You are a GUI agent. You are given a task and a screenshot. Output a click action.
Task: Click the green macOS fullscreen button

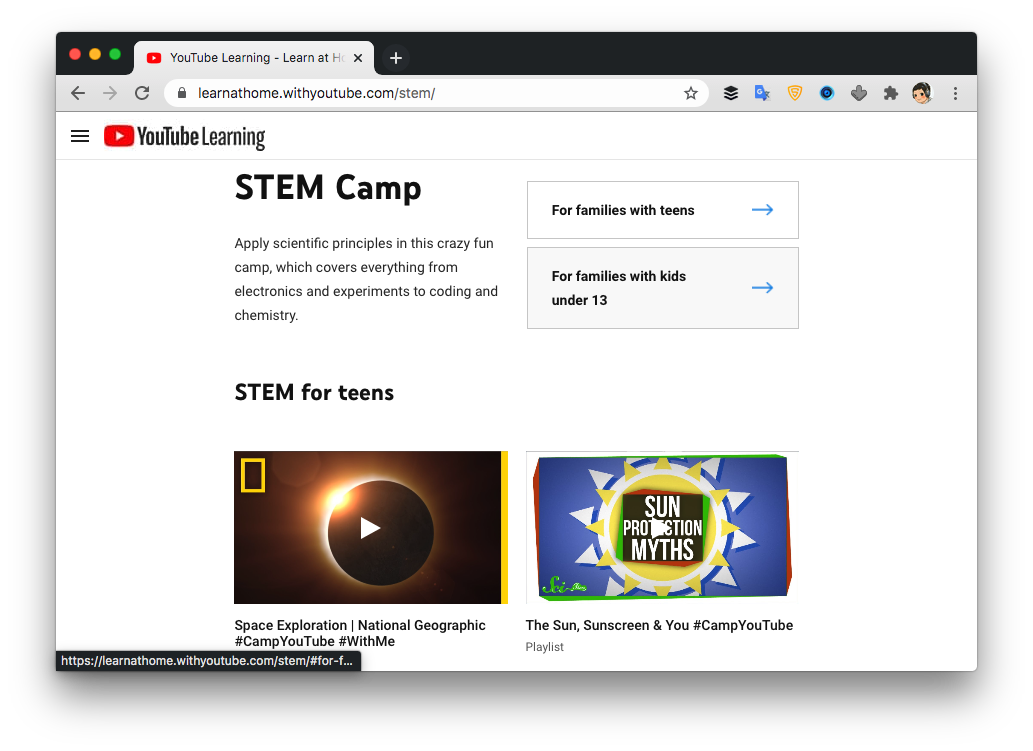[115, 54]
